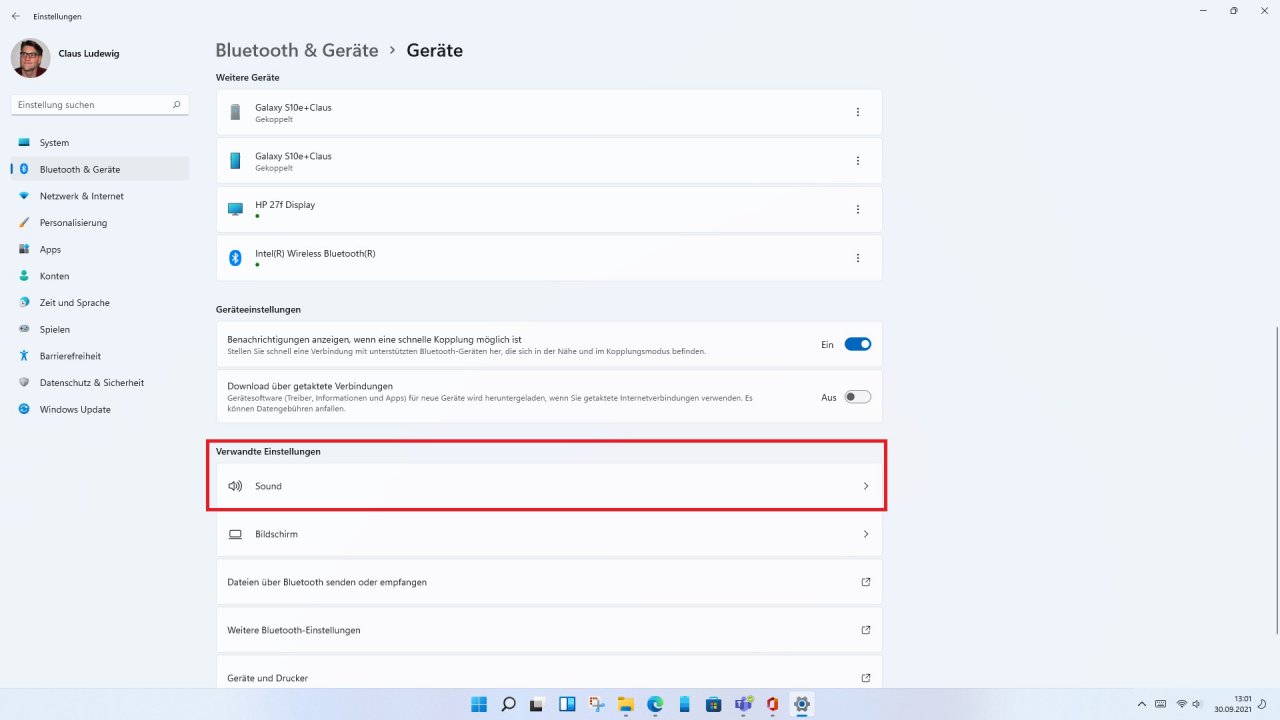Show hidden system tray icons
1280x720 pixels.
(1142, 704)
